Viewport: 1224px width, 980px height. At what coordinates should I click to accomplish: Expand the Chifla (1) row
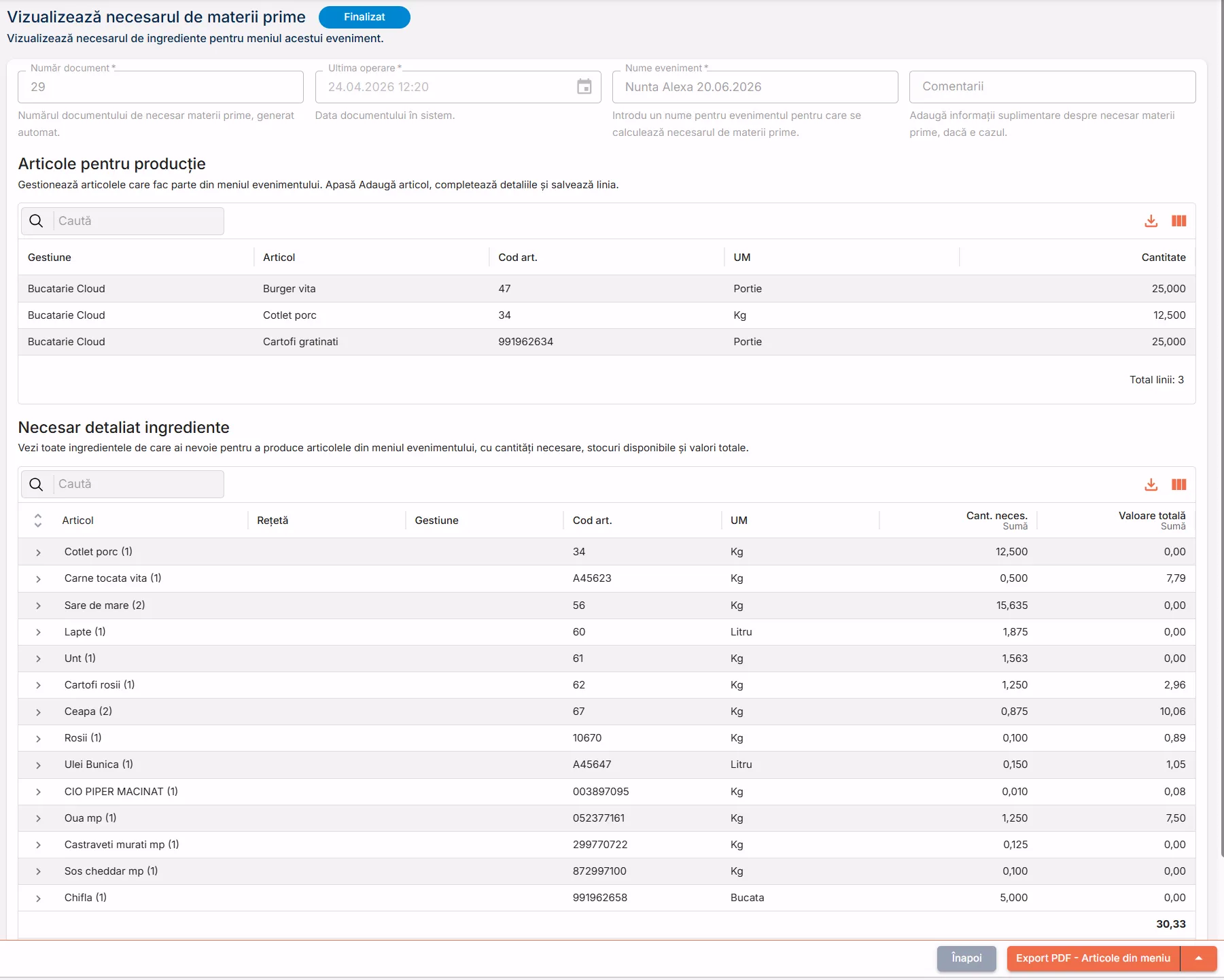pos(38,898)
